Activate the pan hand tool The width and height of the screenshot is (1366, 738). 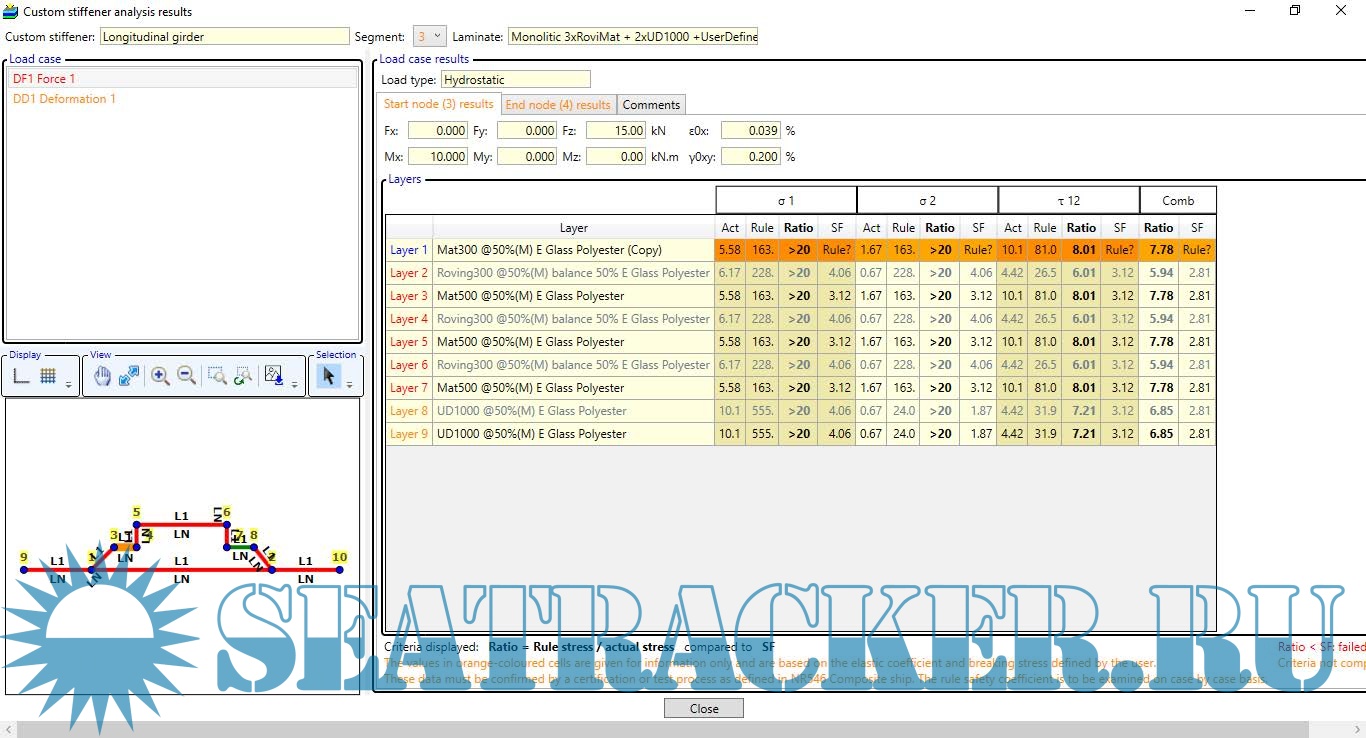pyautogui.click(x=102, y=376)
